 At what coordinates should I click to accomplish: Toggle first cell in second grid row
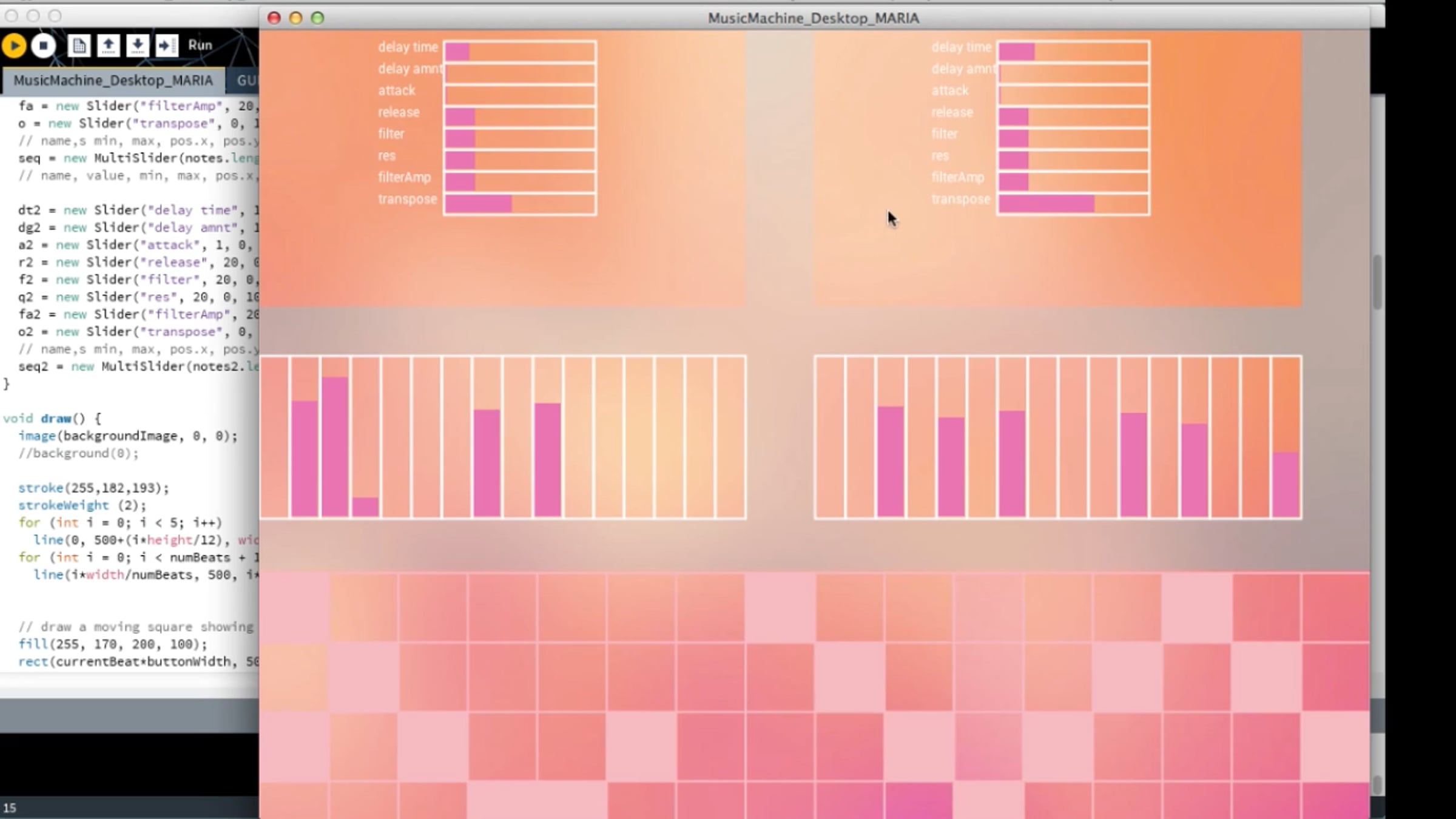[295, 677]
